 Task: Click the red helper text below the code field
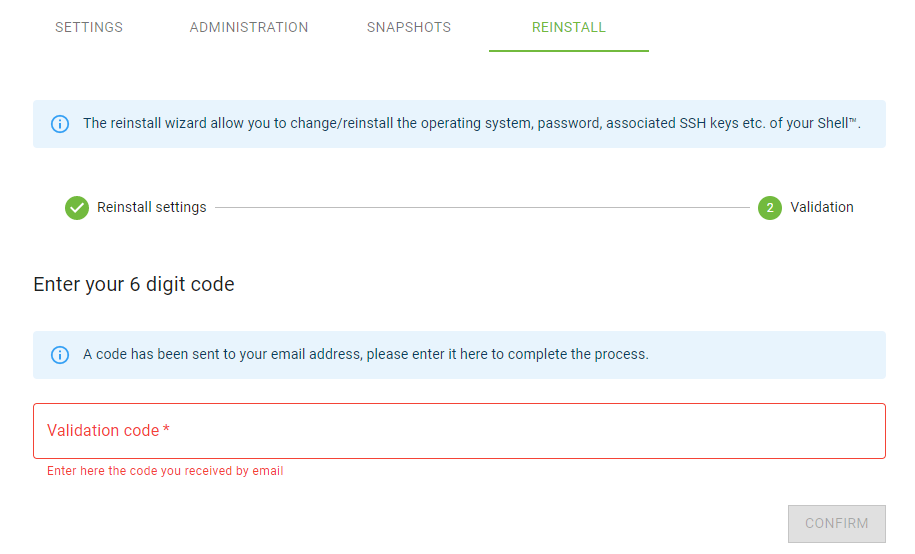tap(165, 471)
